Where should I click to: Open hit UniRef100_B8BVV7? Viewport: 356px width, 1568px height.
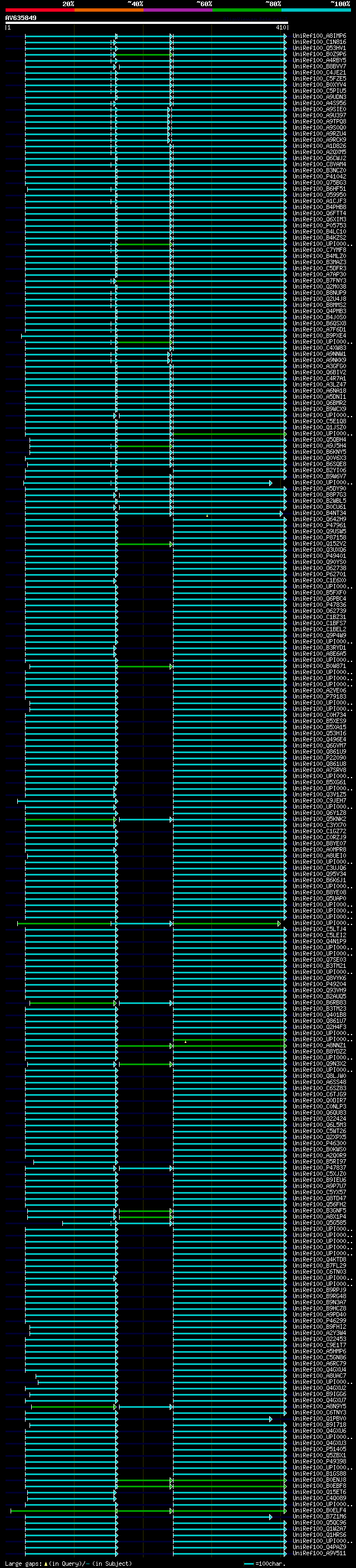pos(319,66)
